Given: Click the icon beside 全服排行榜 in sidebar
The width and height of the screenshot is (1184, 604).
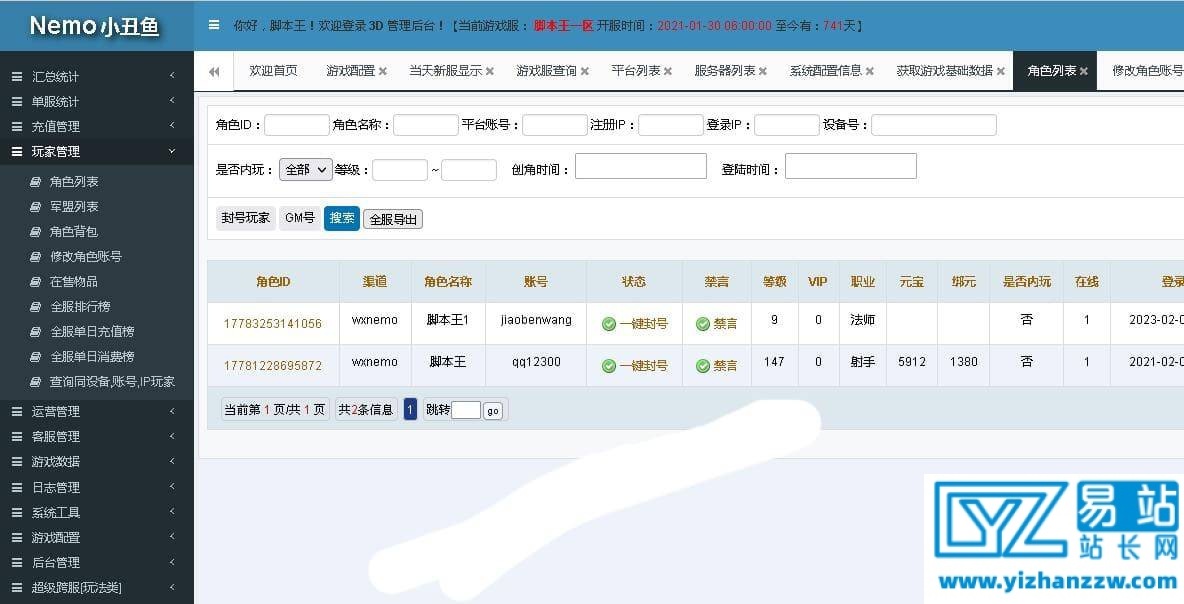Looking at the screenshot, I should coord(35,307).
